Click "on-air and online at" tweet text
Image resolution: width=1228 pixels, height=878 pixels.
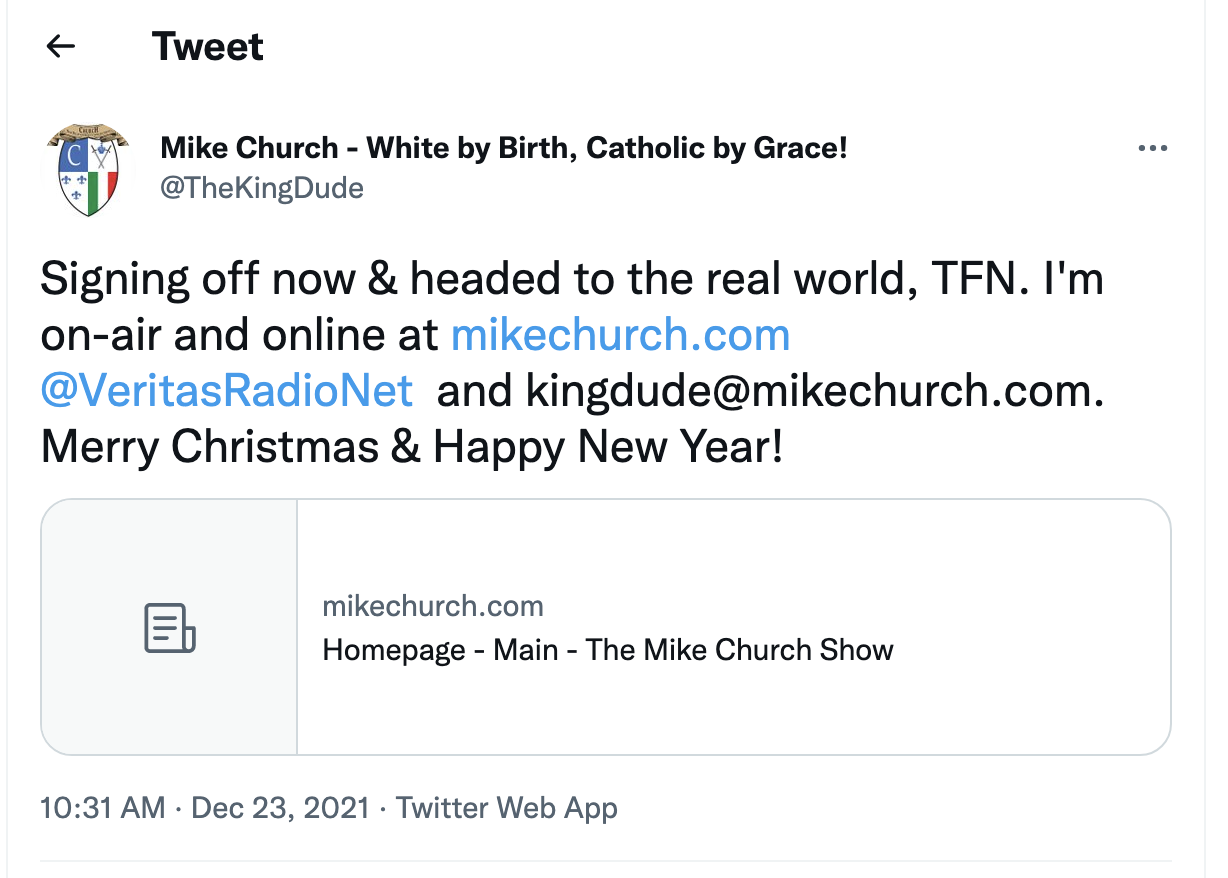240,335
